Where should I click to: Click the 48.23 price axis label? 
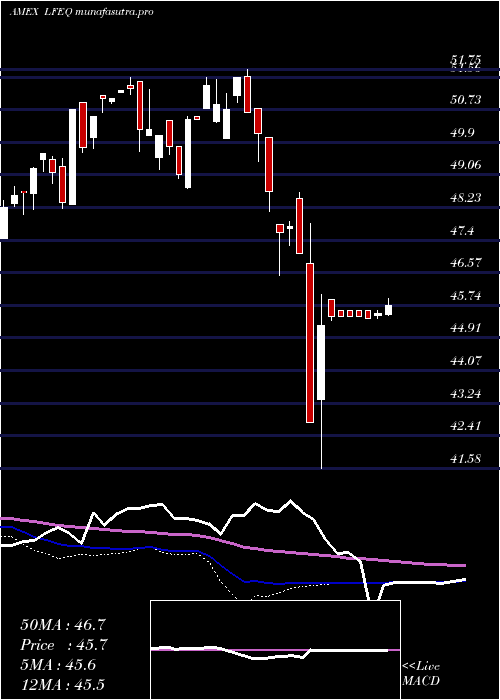coord(466,198)
